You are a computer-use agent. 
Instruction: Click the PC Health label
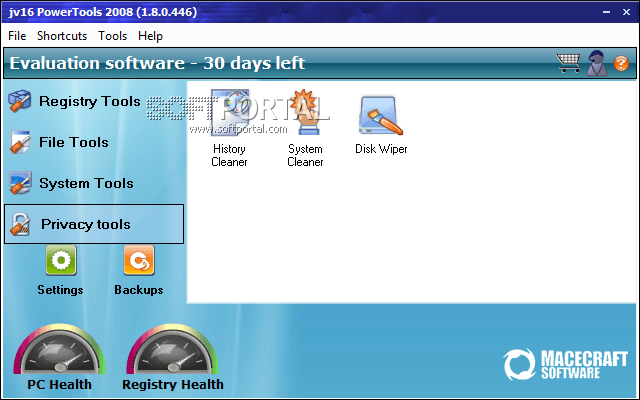(x=60, y=384)
